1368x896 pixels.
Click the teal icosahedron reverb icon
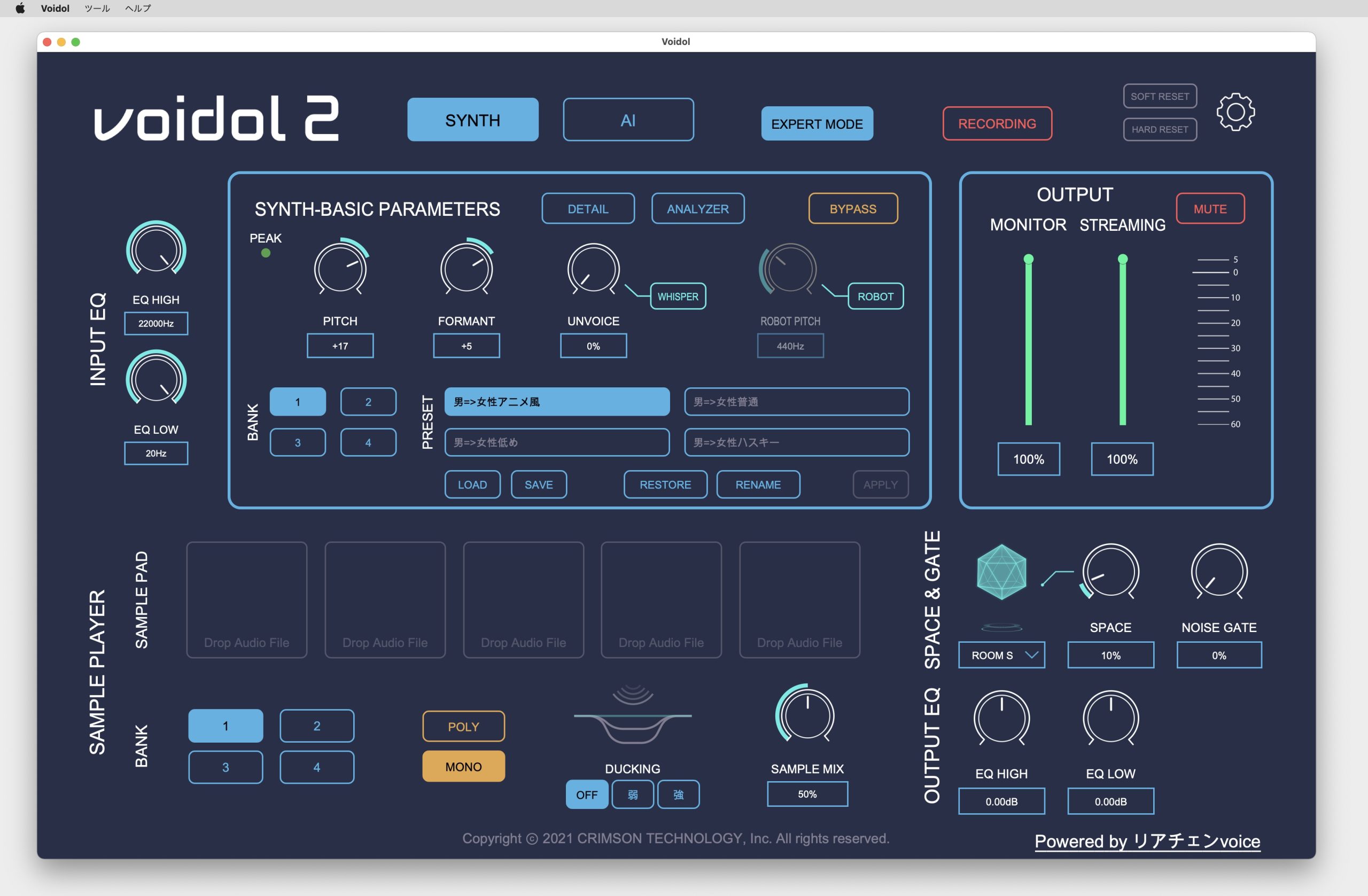(x=1001, y=572)
